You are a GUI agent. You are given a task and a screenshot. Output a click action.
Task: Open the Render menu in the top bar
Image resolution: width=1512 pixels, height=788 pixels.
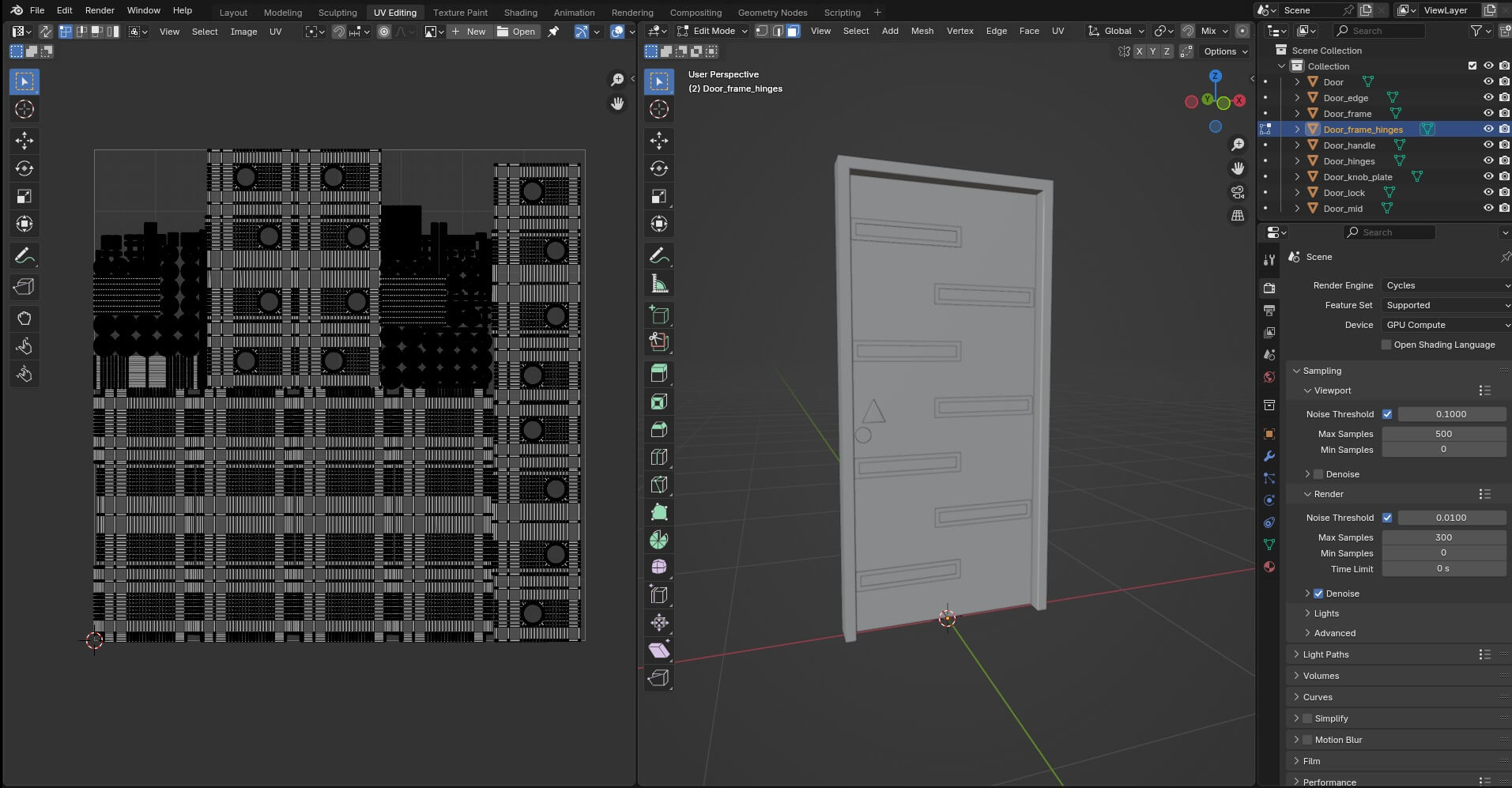point(100,10)
